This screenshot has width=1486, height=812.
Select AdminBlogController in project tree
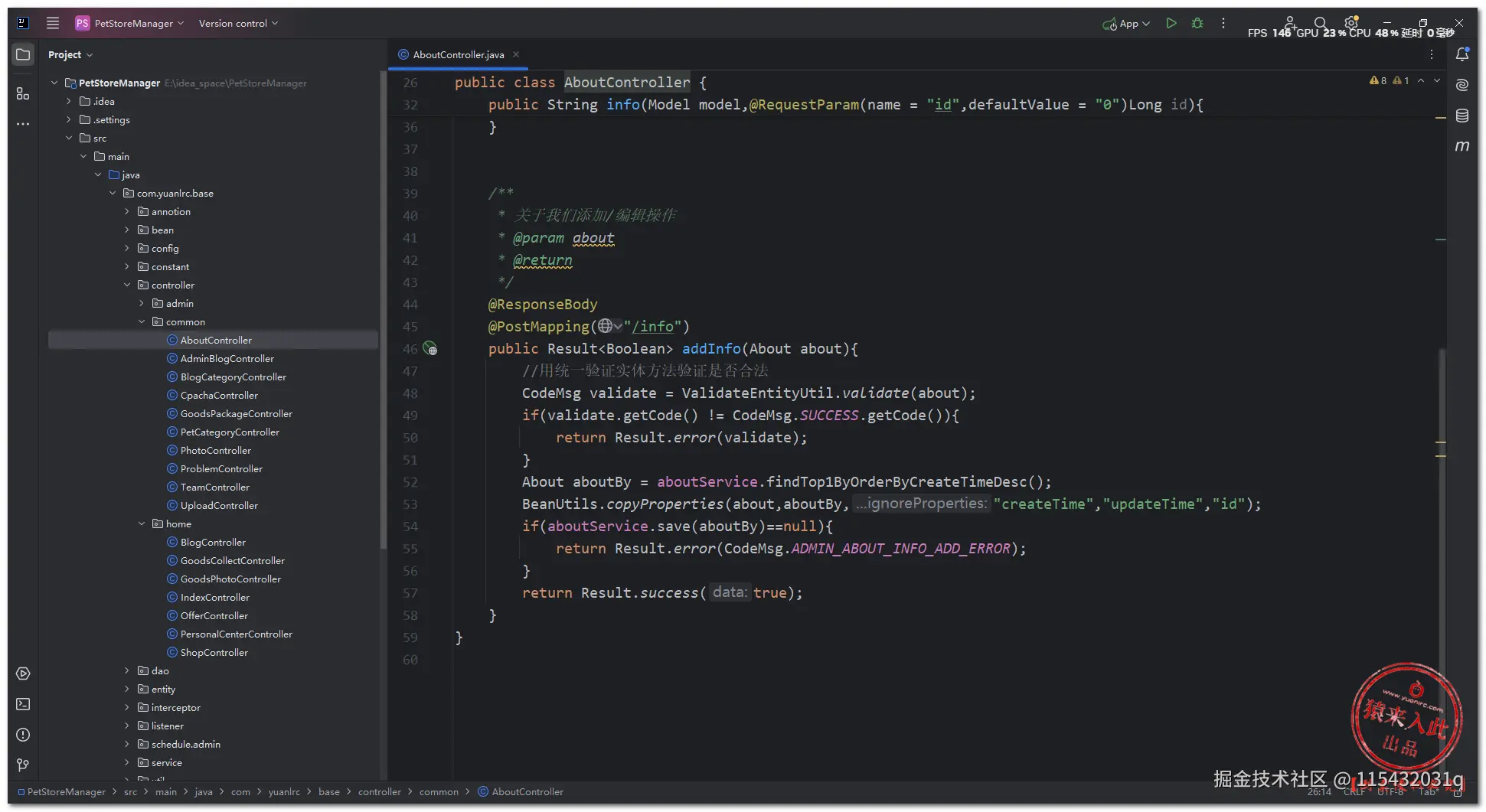(227, 358)
